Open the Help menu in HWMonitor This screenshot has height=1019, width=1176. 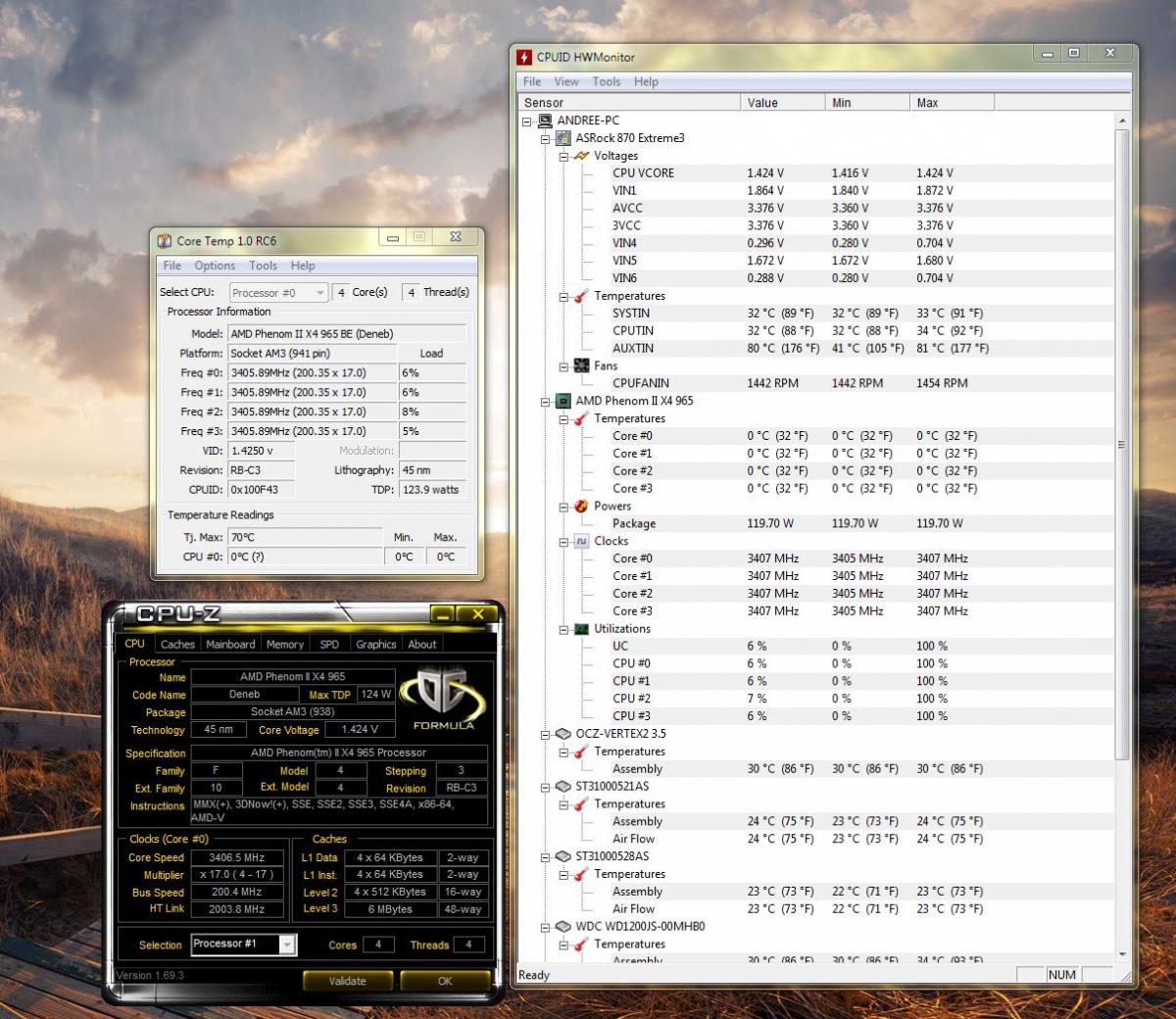click(x=646, y=82)
